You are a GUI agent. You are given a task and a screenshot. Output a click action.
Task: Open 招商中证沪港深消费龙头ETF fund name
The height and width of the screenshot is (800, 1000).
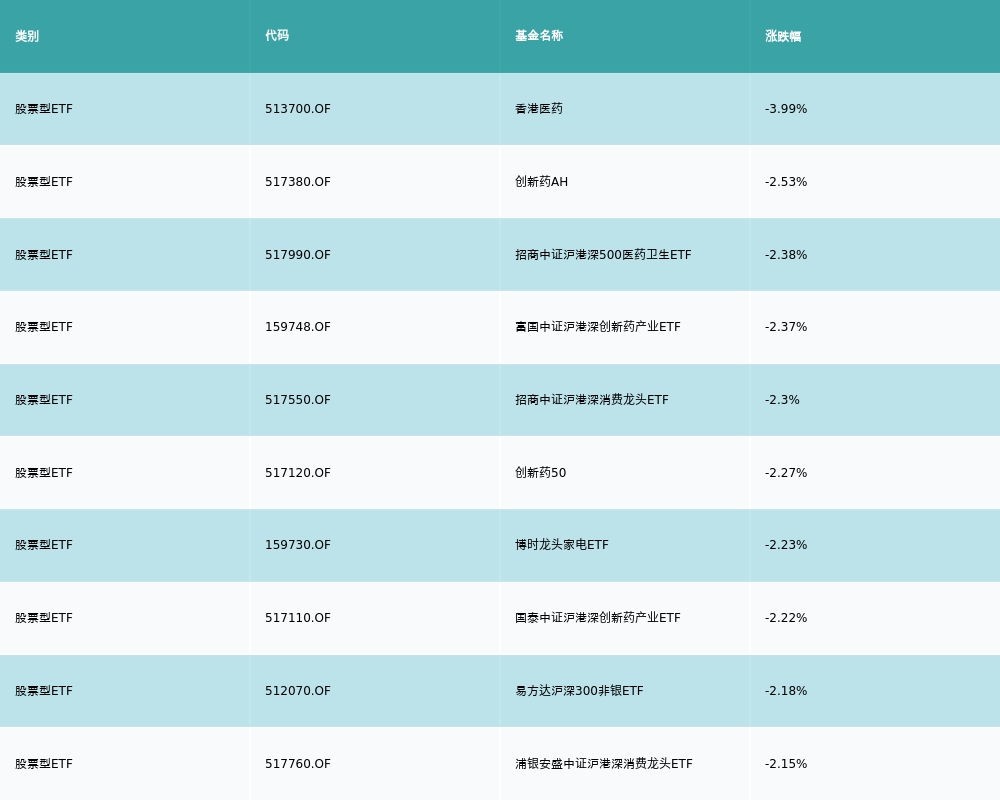pyautogui.click(x=591, y=400)
